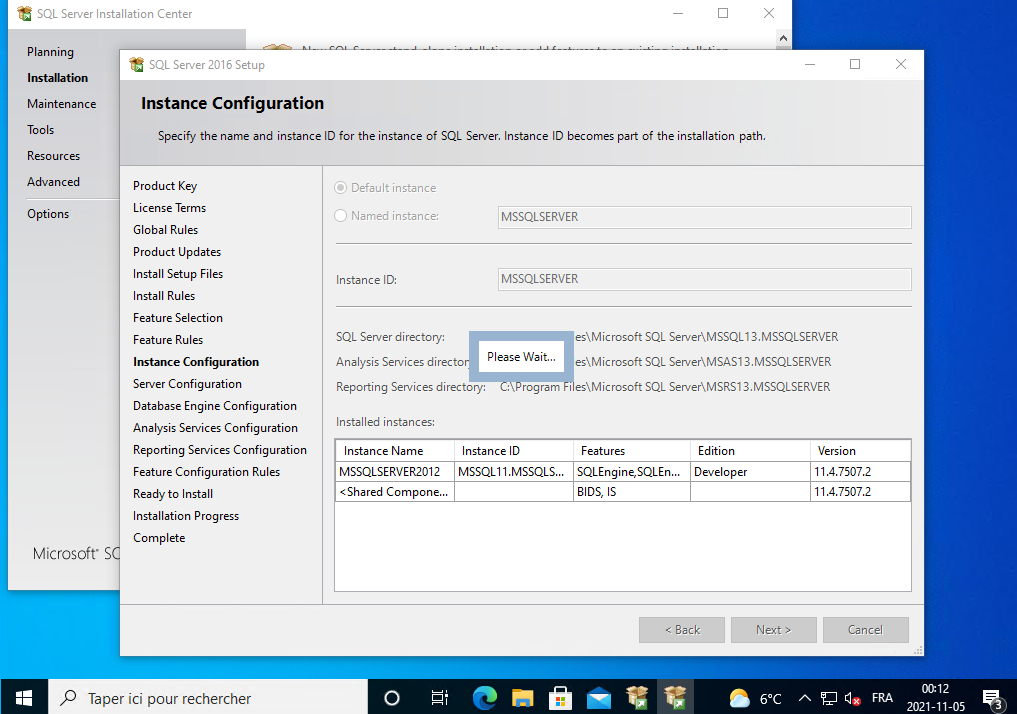Image resolution: width=1017 pixels, height=714 pixels.
Task: Open File Explorer in the taskbar
Action: point(523,697)
